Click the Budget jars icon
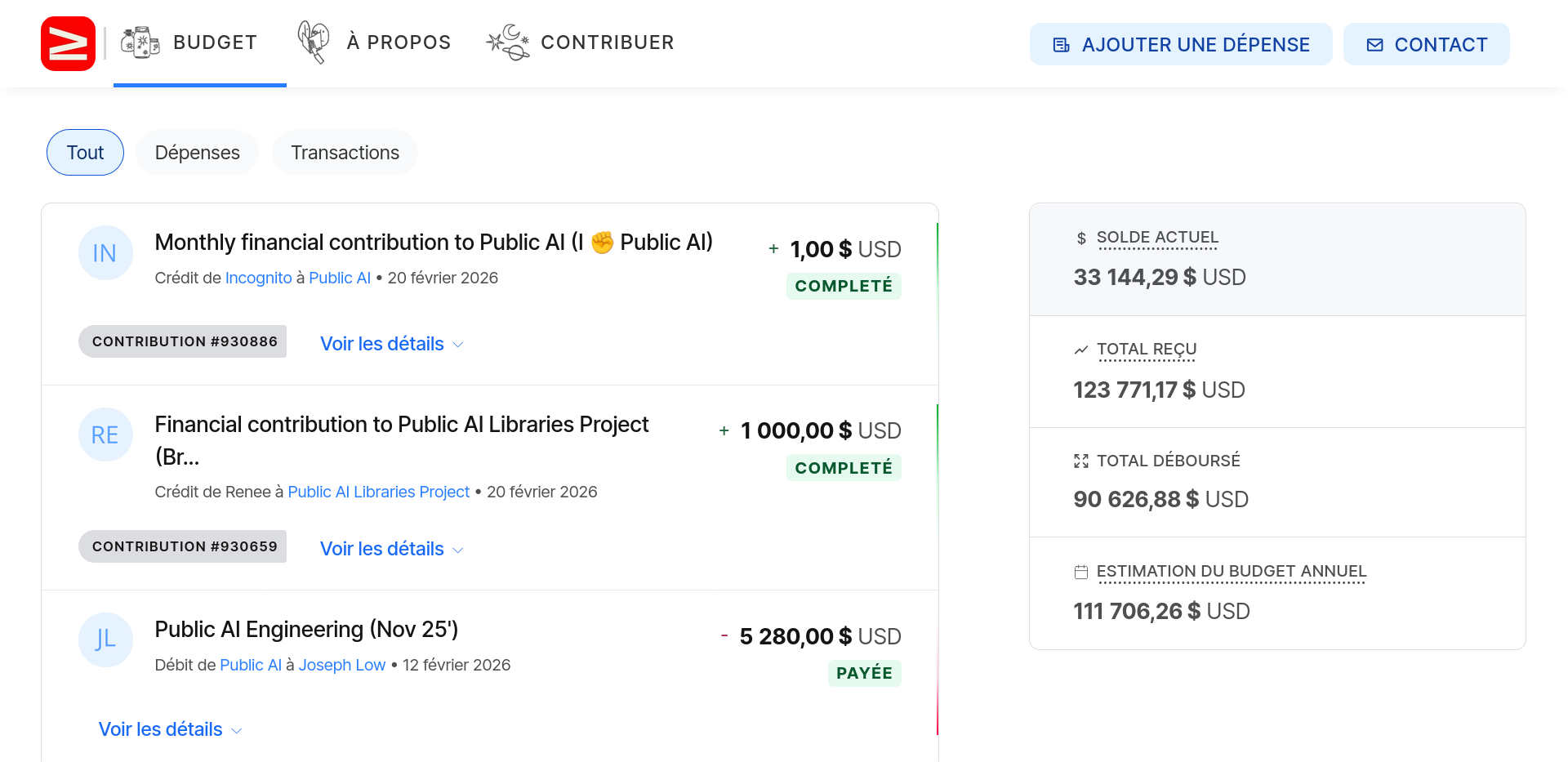This screenshot has height=762, width=1568. [x=140, y=42]
